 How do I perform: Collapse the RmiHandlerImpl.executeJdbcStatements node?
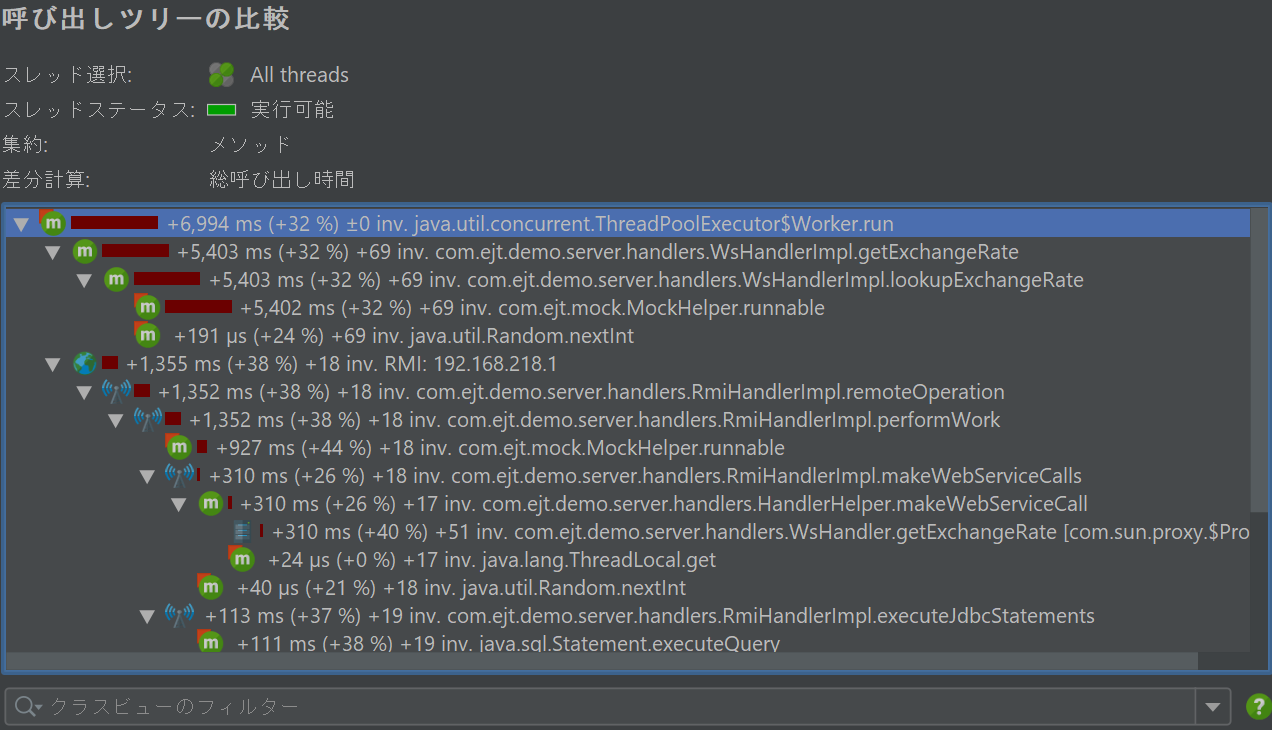point(147,616)
